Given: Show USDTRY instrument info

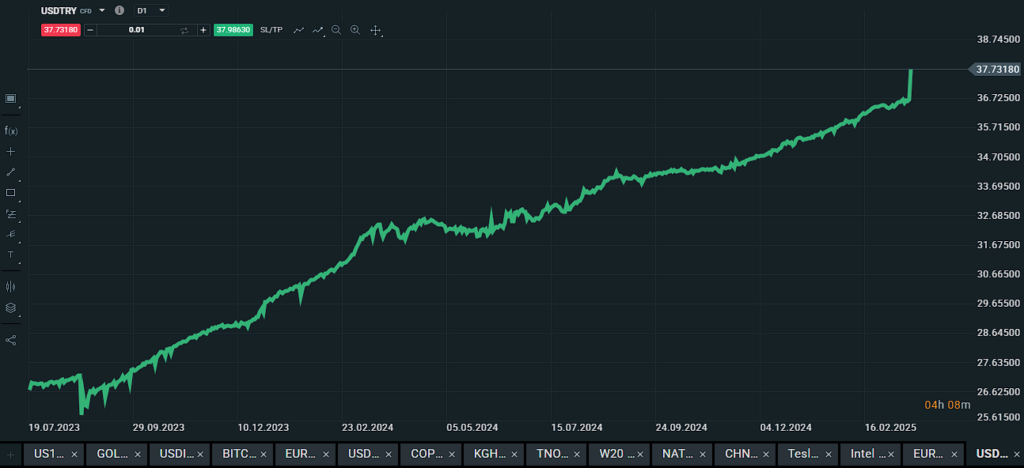Looking at the screenshot, I should pyautogui.click(x=120, y=10).
